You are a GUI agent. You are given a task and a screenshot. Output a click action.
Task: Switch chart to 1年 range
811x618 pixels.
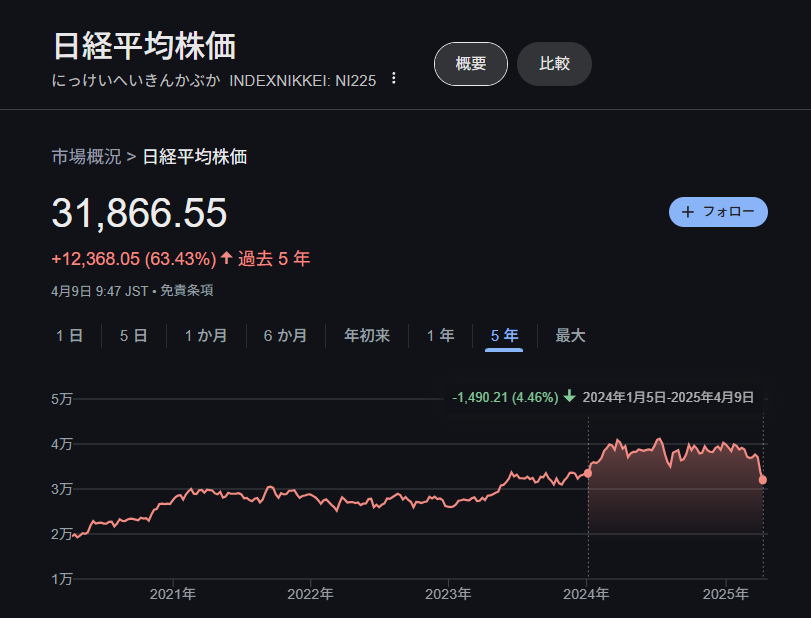pyautogui.click(x=440, y=336)
